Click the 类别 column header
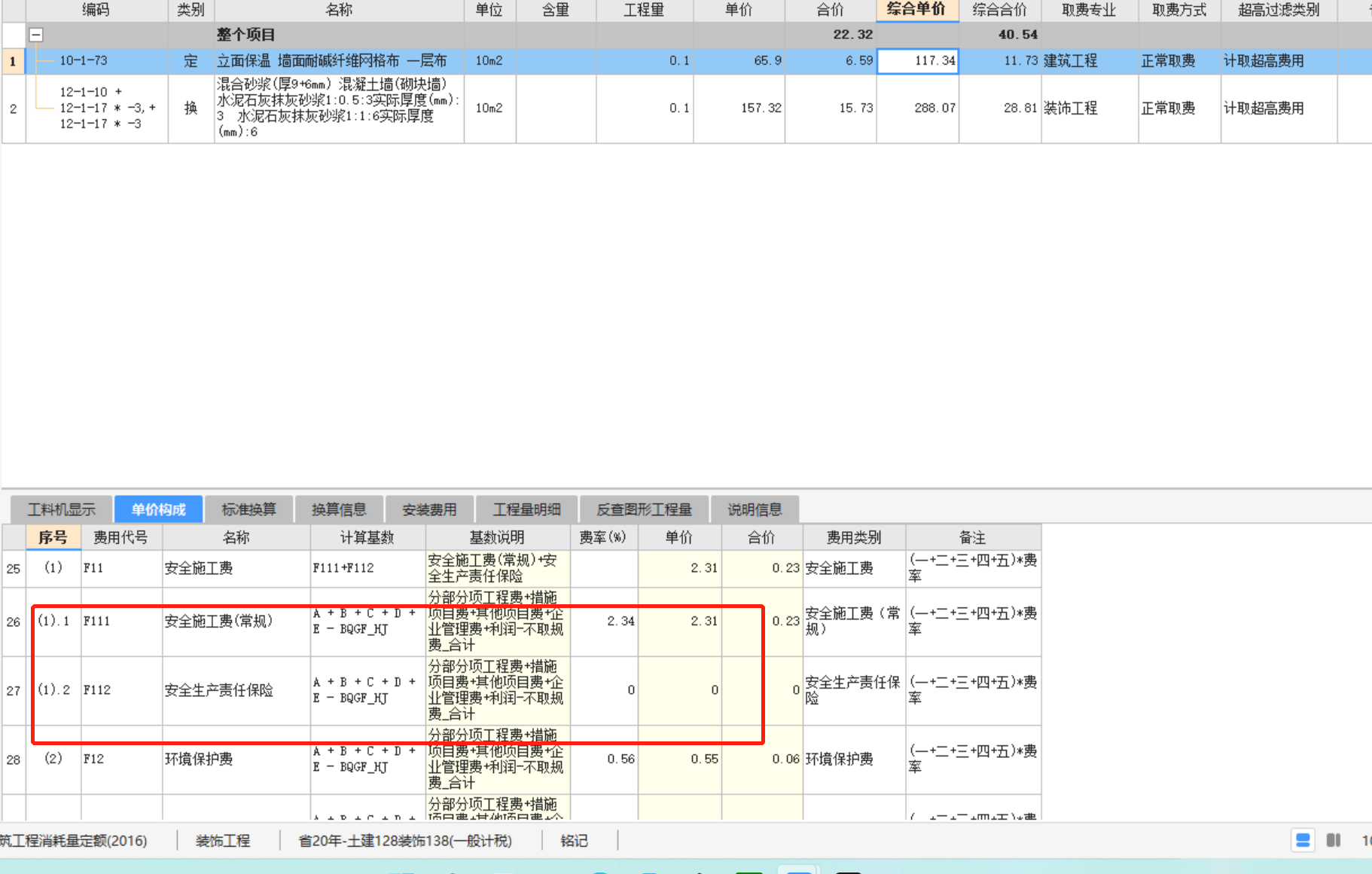This screenshot has height=874, width=1372. (x=191, y=10)
